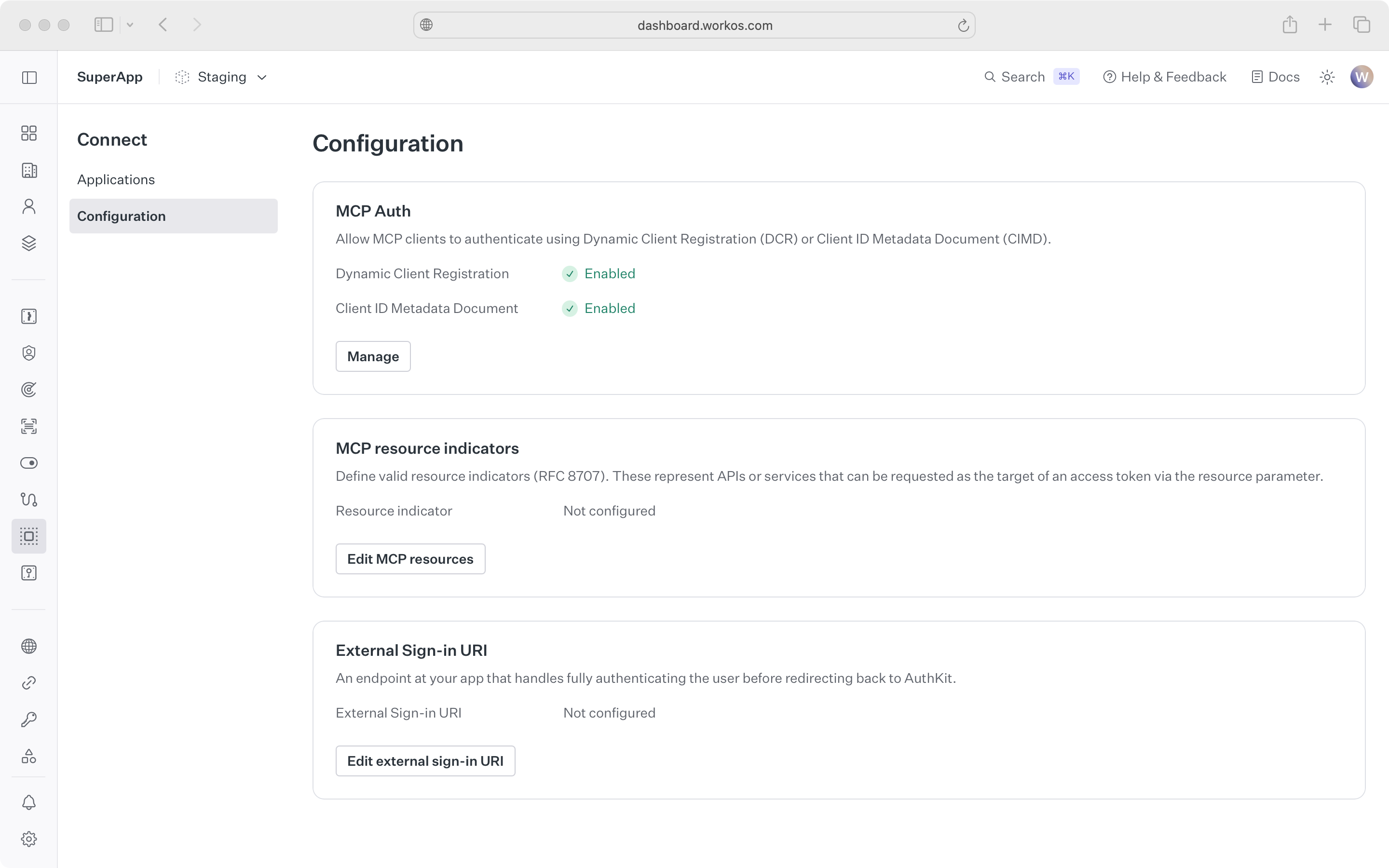The image size is (1389, 868).
Task: Open the organizations building icon in sidebar
Action: [29, 171]
